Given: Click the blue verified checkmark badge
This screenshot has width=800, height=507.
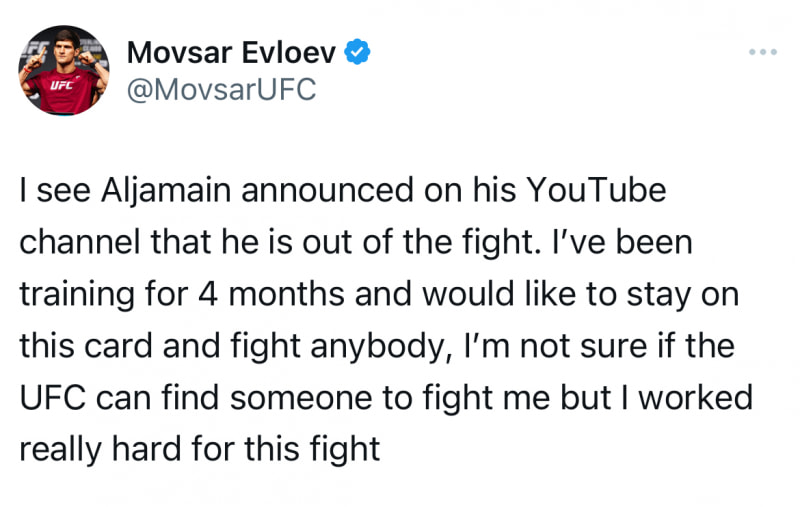Looking at the screenshot, I should [x=357, y=53].
